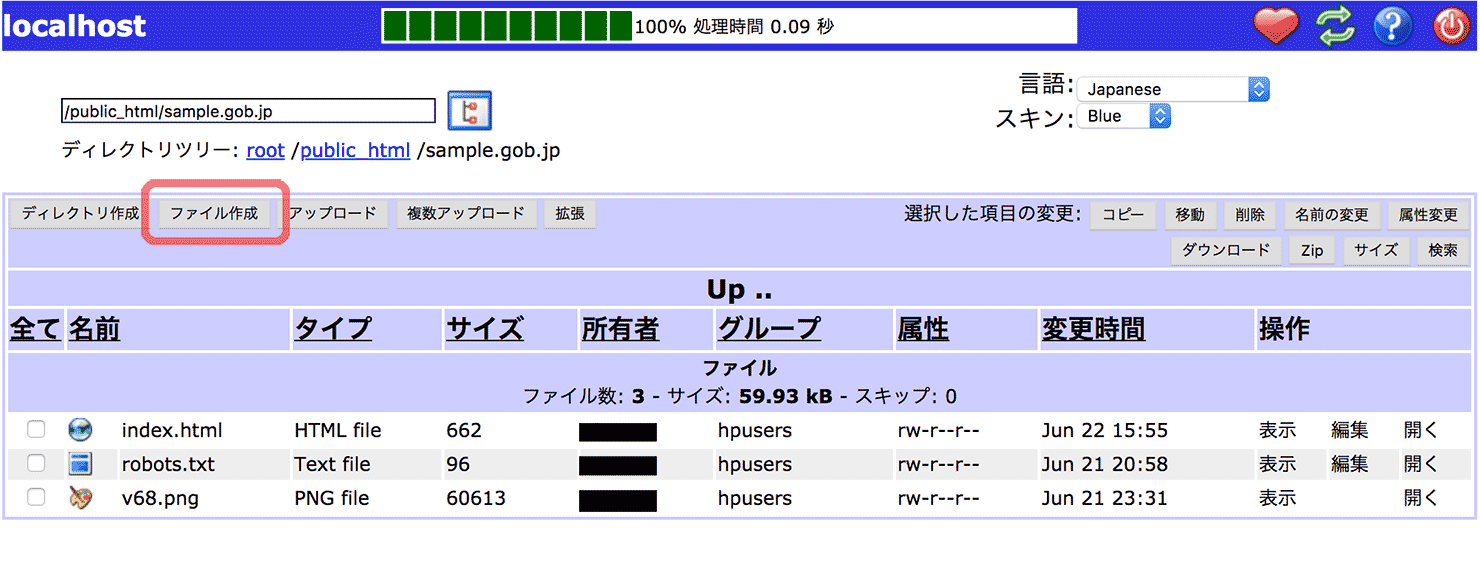
Task: Click the directory tree icon beside path field
Action: [x=469, y=110]
